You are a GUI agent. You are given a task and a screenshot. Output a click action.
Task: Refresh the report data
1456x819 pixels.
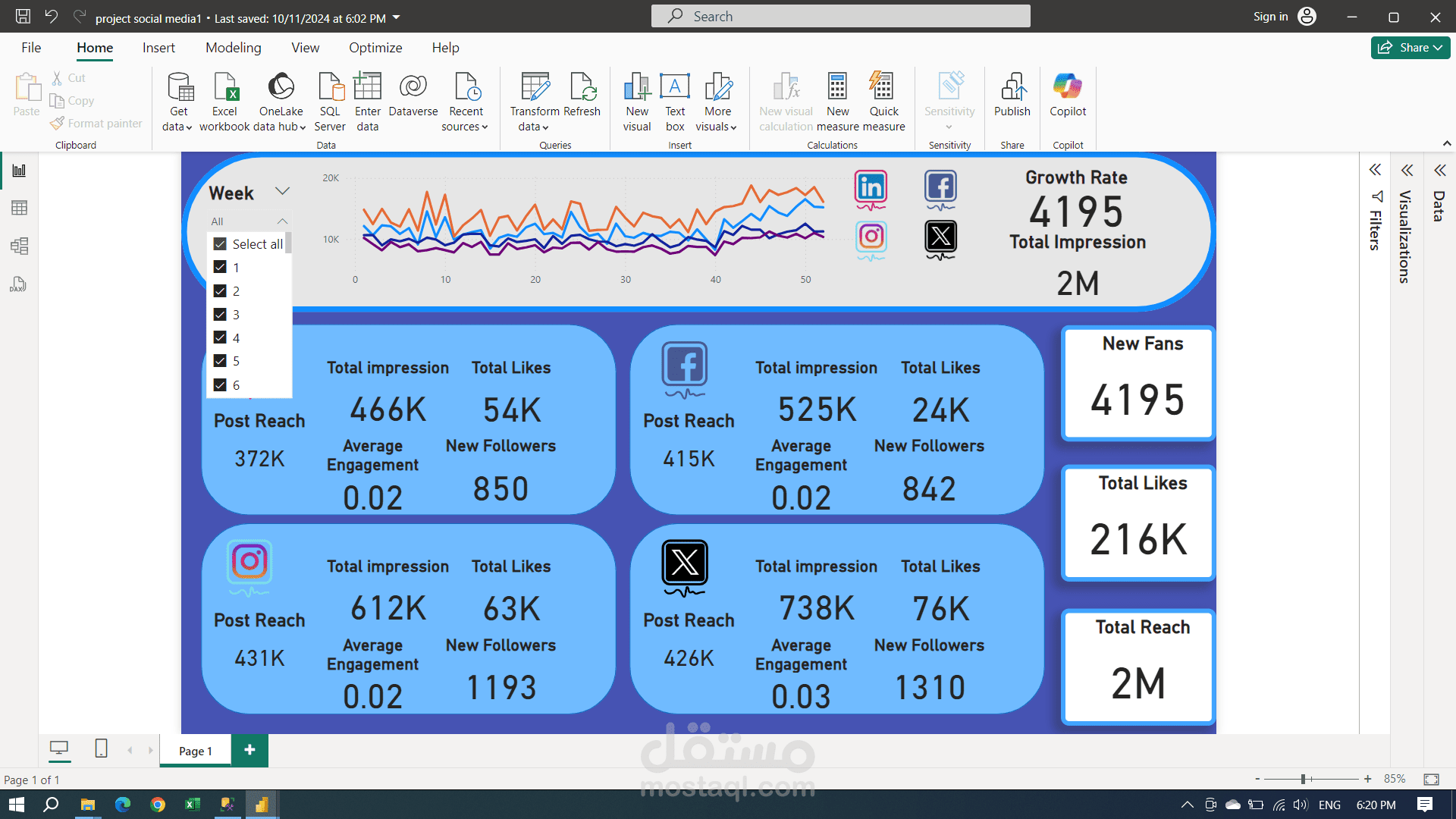coord(582,99)
